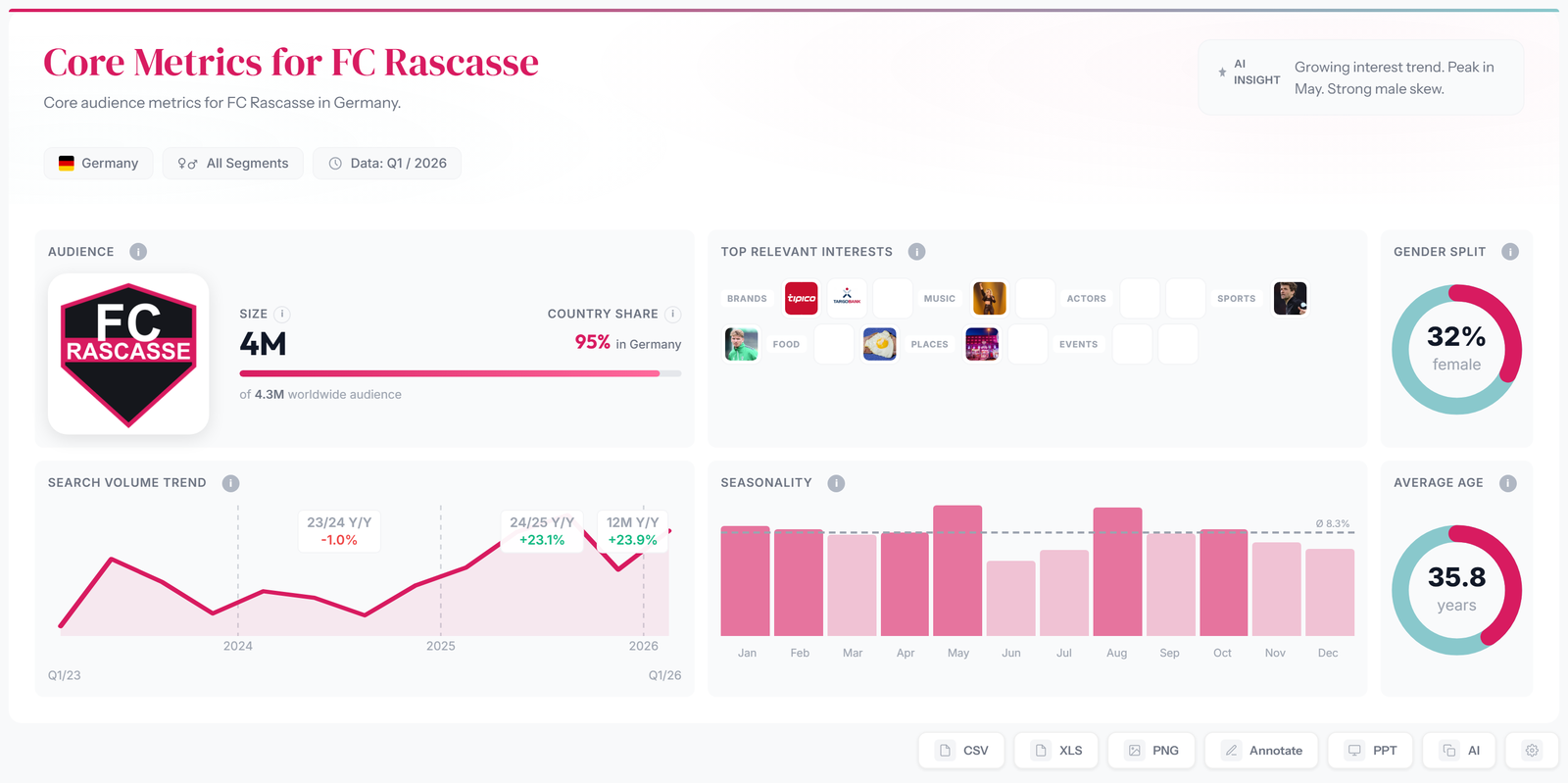Click the Jun seasonality bar
1568x783 pixels.
(x=1010, y=599)
